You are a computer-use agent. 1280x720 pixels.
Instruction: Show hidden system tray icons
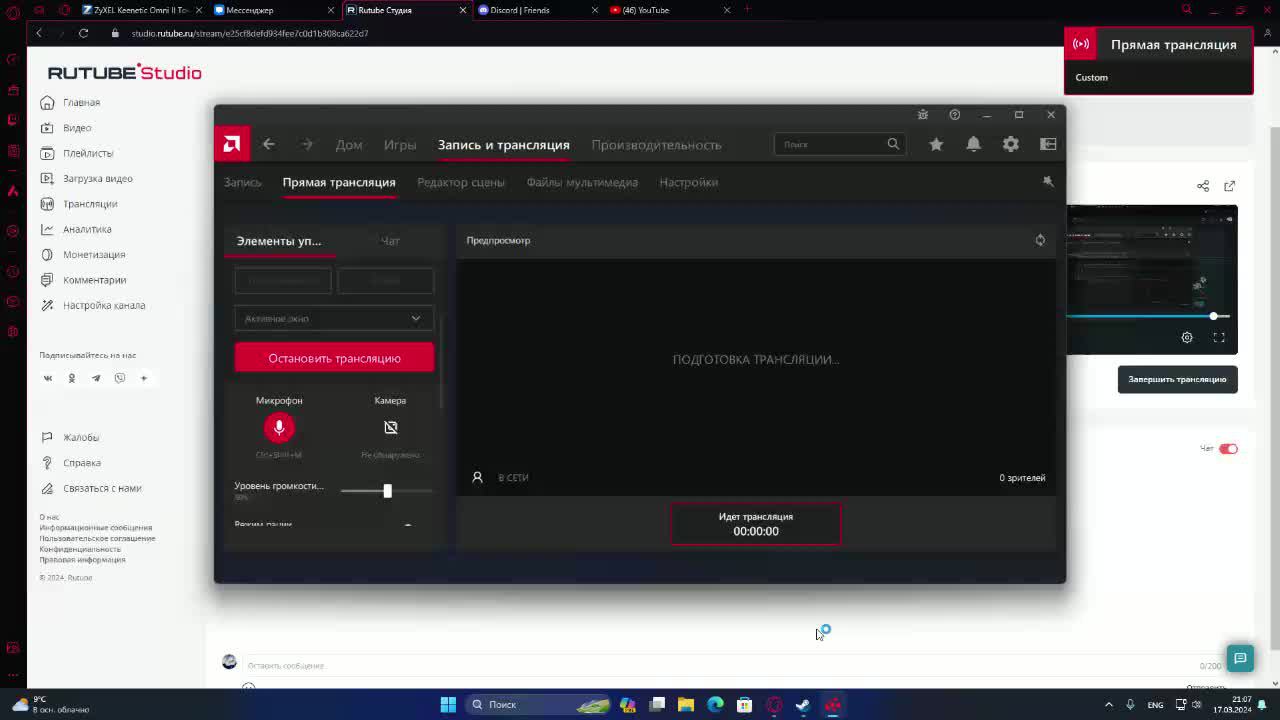[x=1108, y=705]
